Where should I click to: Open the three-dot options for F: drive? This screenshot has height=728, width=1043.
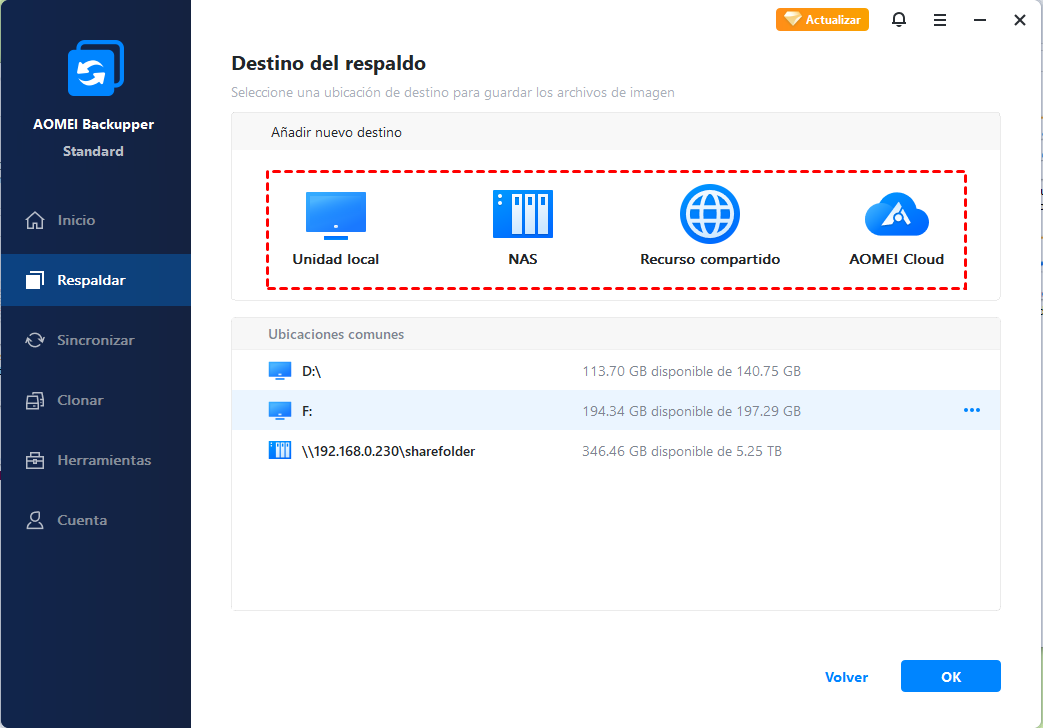(971, 410)
